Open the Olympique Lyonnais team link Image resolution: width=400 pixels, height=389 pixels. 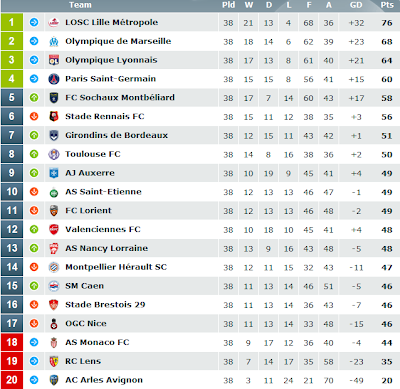(111, 60)
